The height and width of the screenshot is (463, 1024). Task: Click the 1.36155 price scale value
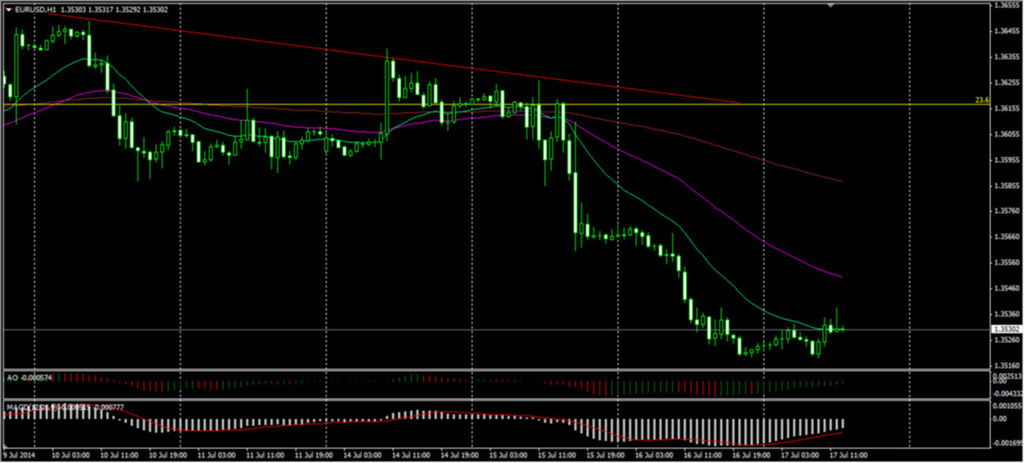pos(1007,108)
